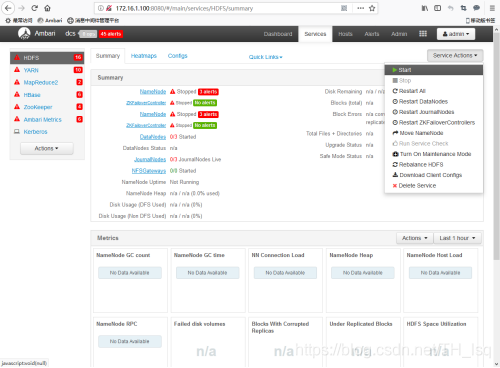Click the browser forward arrow
Screen dimensions: 500x368
21,8
